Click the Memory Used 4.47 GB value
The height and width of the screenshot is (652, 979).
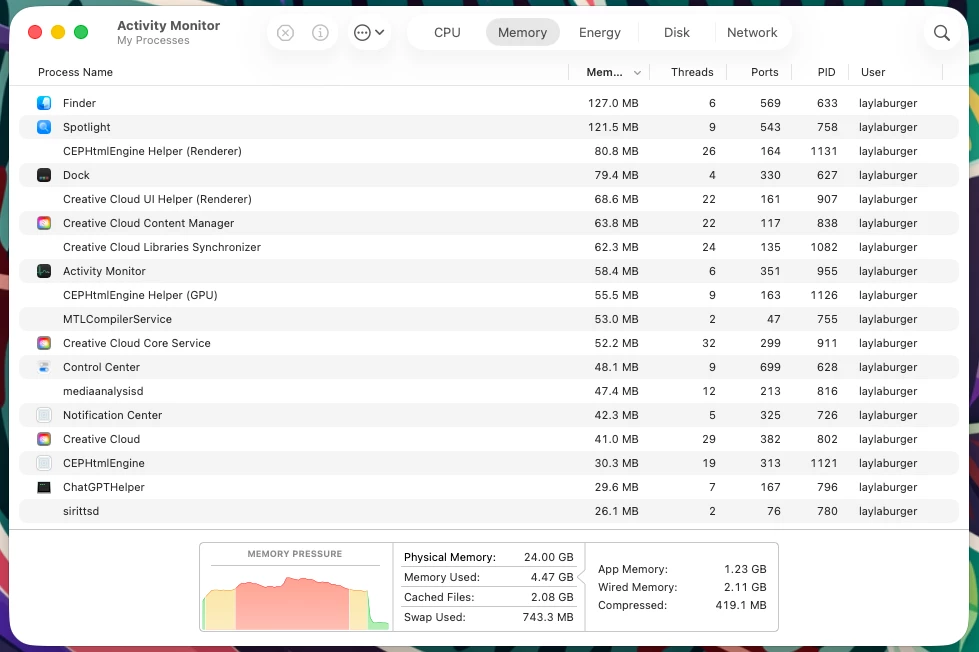click(552, 577)
